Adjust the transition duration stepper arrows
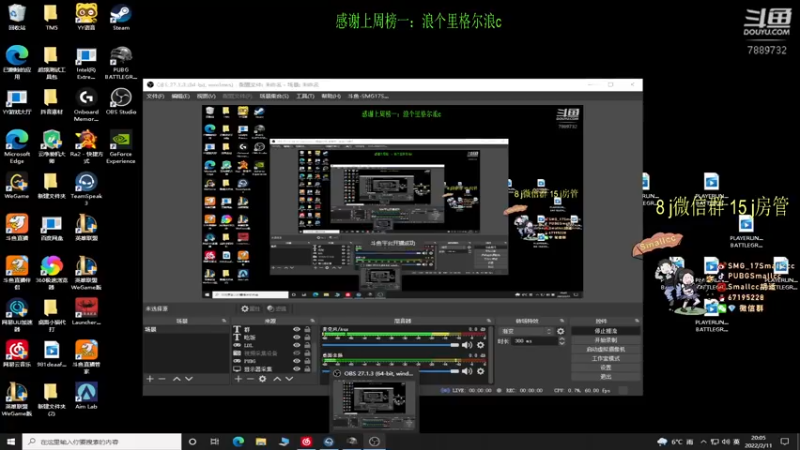 click(562, 341)
